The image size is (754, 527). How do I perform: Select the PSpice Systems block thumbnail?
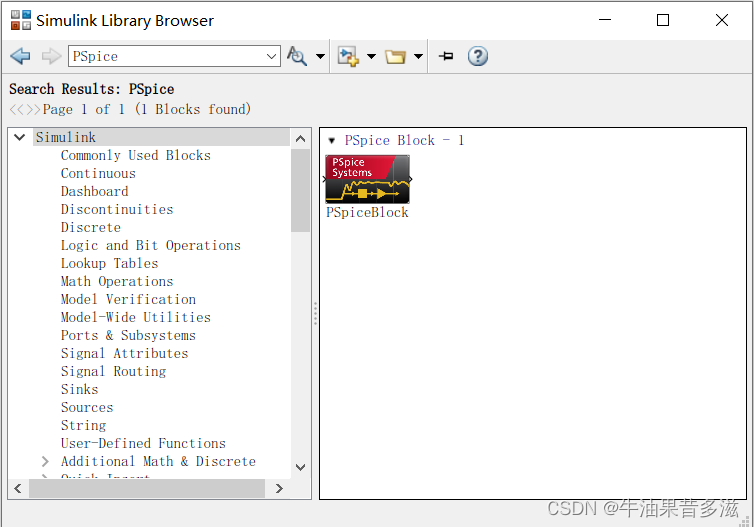tap(367, 179)
